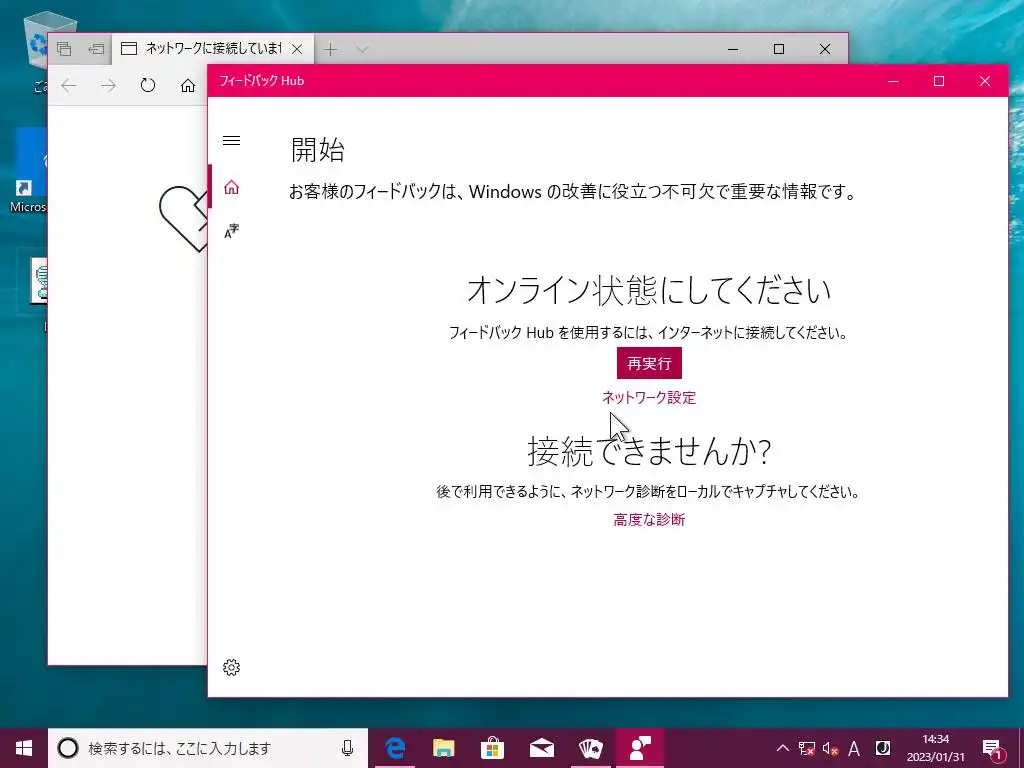
Task: Click the Edge back arrow
Action: tap(69, 86)
